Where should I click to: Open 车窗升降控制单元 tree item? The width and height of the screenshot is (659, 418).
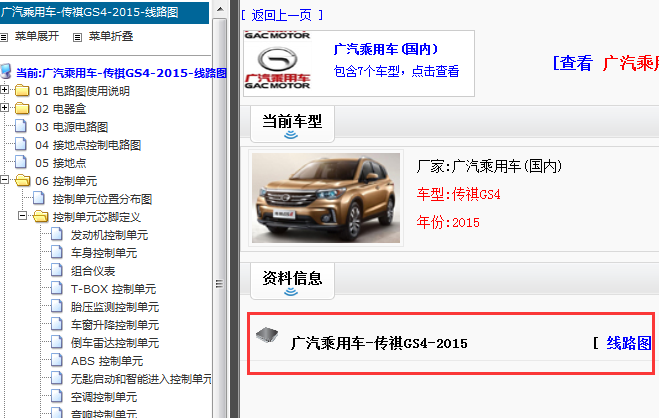coord(115,326)
